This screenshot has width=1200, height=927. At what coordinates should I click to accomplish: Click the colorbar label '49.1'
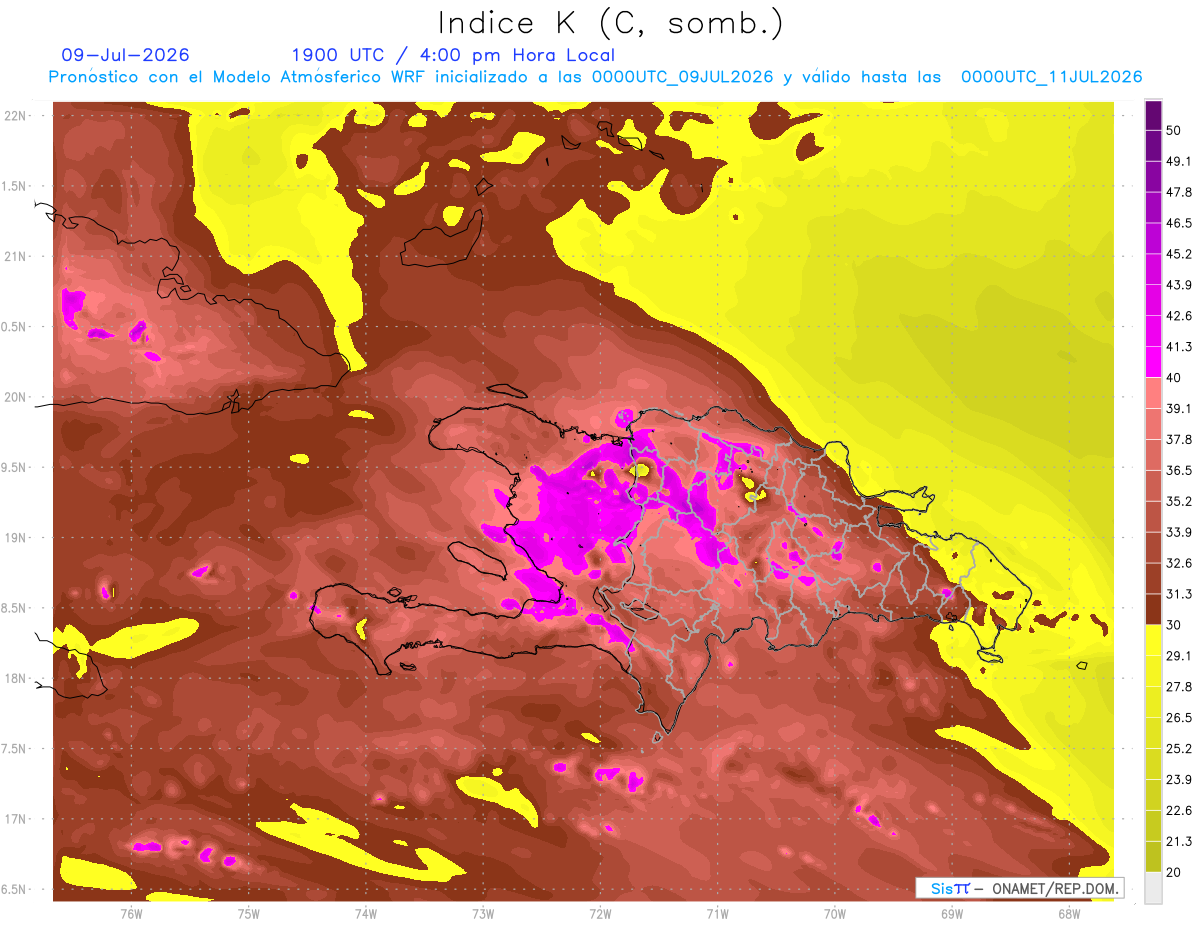1180,162
